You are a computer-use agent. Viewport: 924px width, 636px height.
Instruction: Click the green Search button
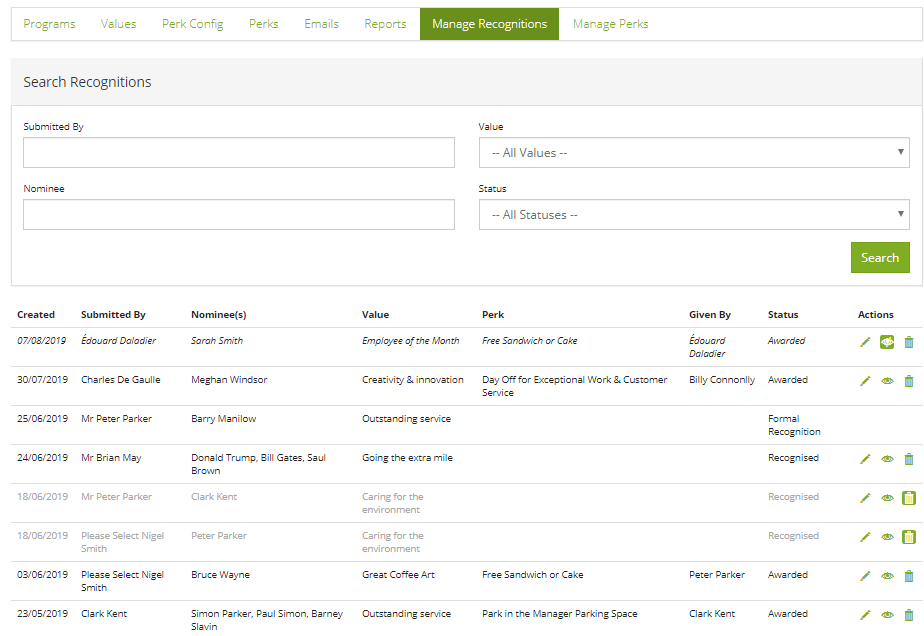coord(880,258)
